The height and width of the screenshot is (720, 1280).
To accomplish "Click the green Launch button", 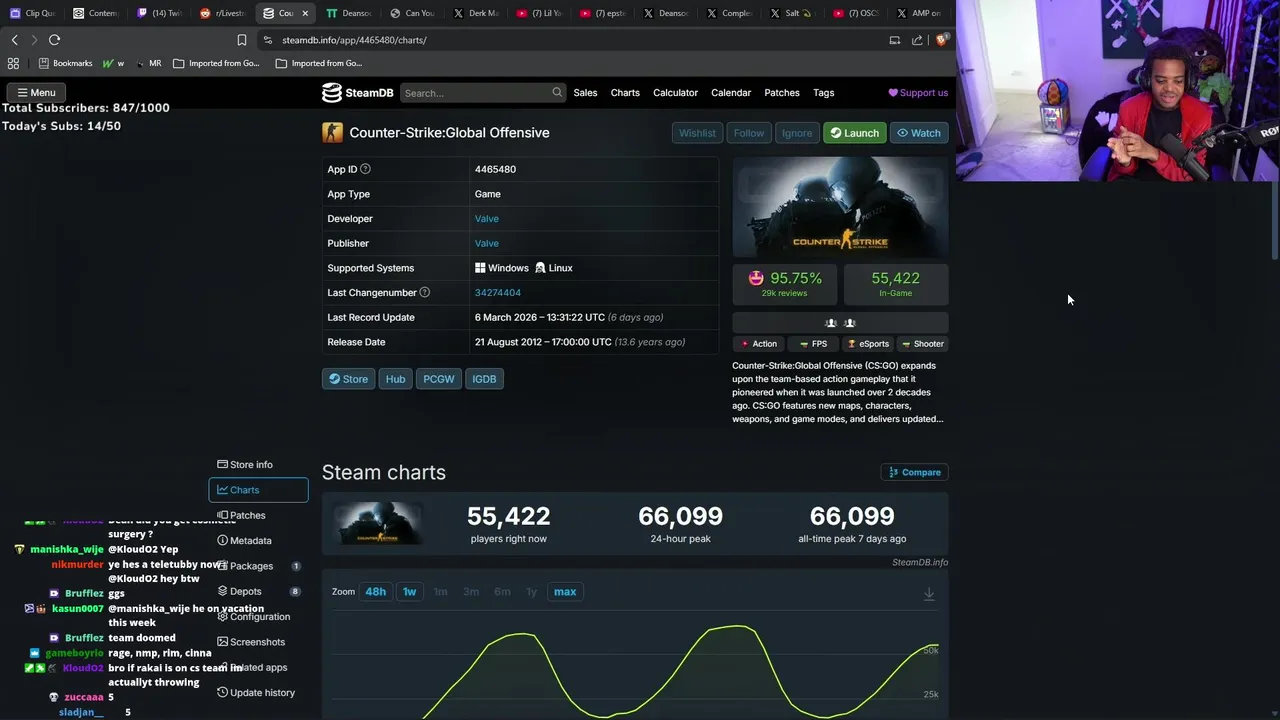I will [855, 133].
